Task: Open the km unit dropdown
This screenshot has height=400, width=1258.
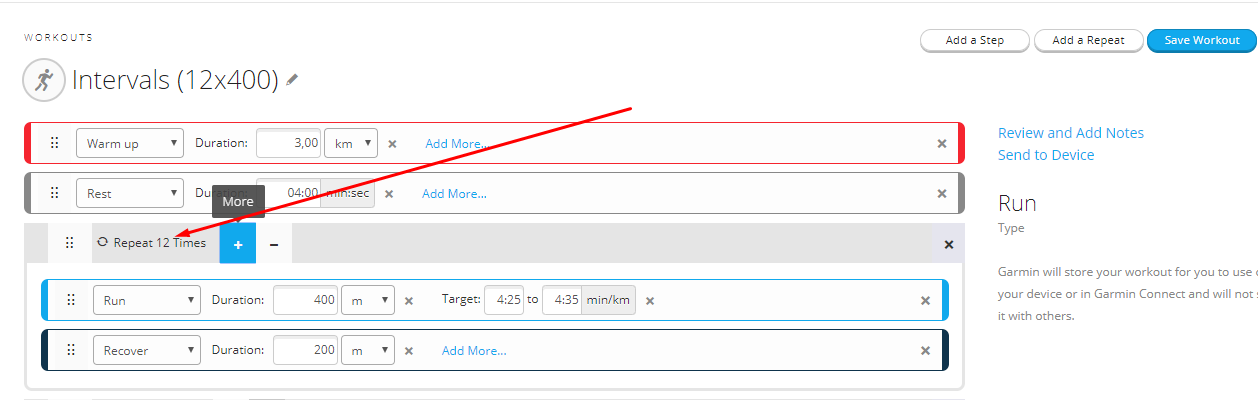Action: (x=355, y=143)
